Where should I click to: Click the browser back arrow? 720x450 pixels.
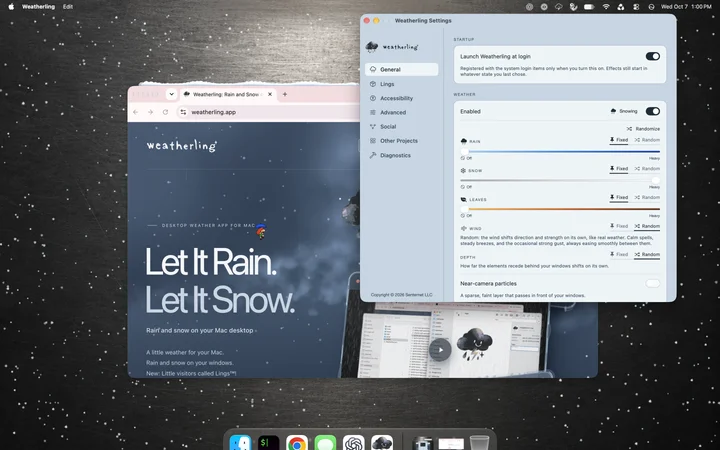coord(135,112)
